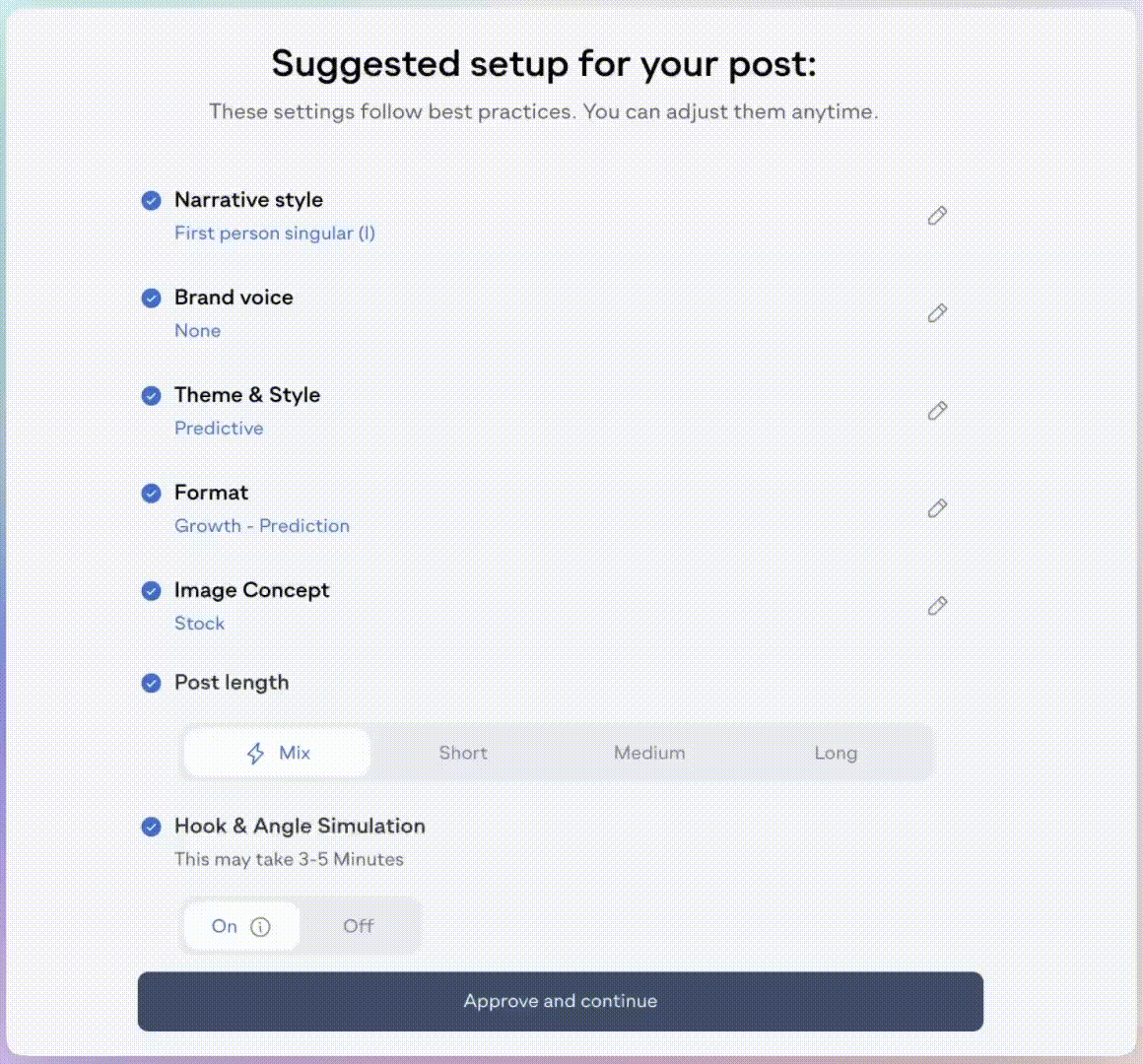Edit the Narrative style setting
The height and width of the screenshot is (1064, 1143).
937,215
